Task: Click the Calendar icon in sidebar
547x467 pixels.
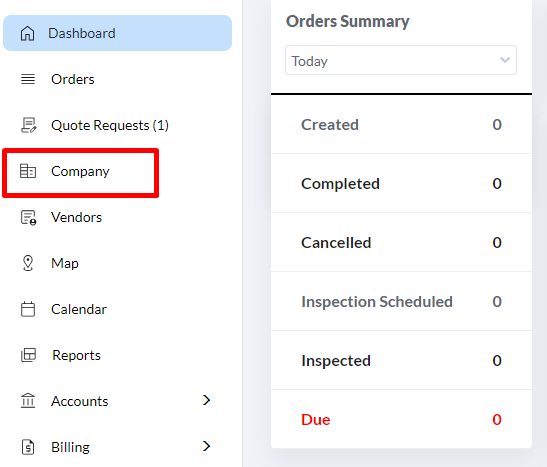Action: (28, 309)
